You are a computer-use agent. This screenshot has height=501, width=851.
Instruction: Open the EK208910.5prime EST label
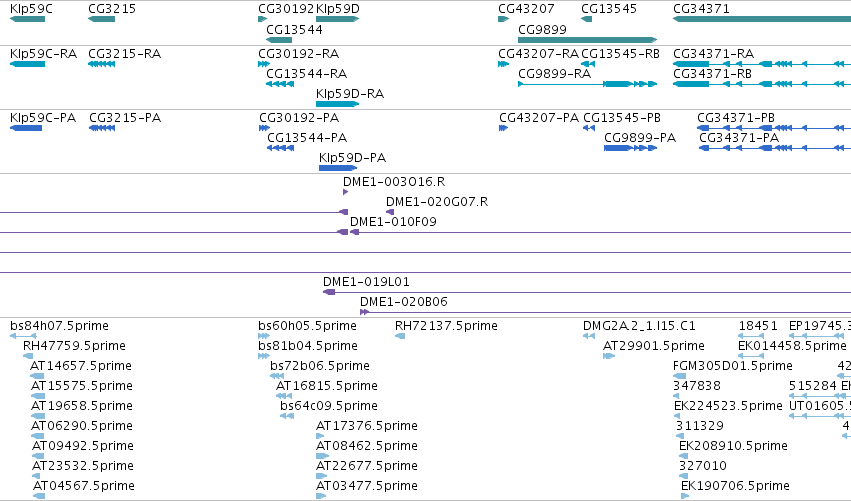[x=733, y=446]
